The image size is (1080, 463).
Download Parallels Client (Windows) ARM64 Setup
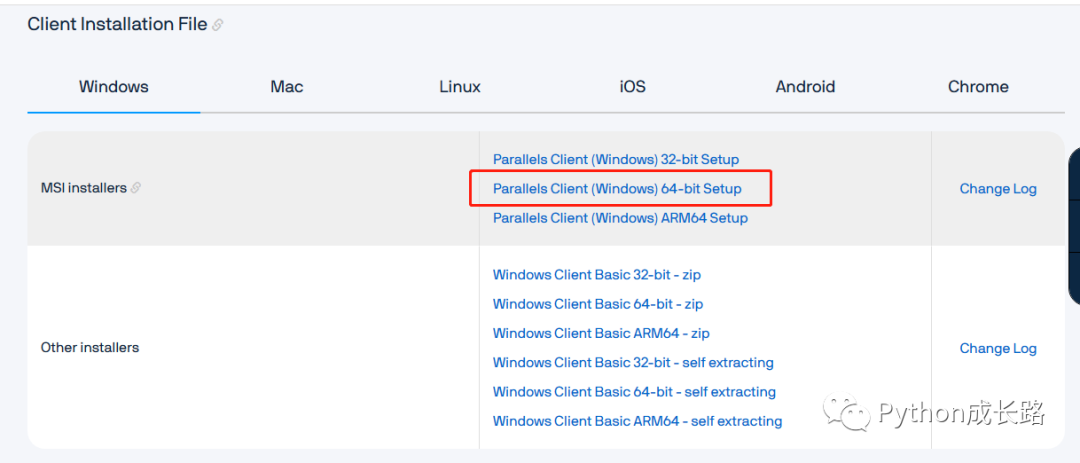click(620, 217)
